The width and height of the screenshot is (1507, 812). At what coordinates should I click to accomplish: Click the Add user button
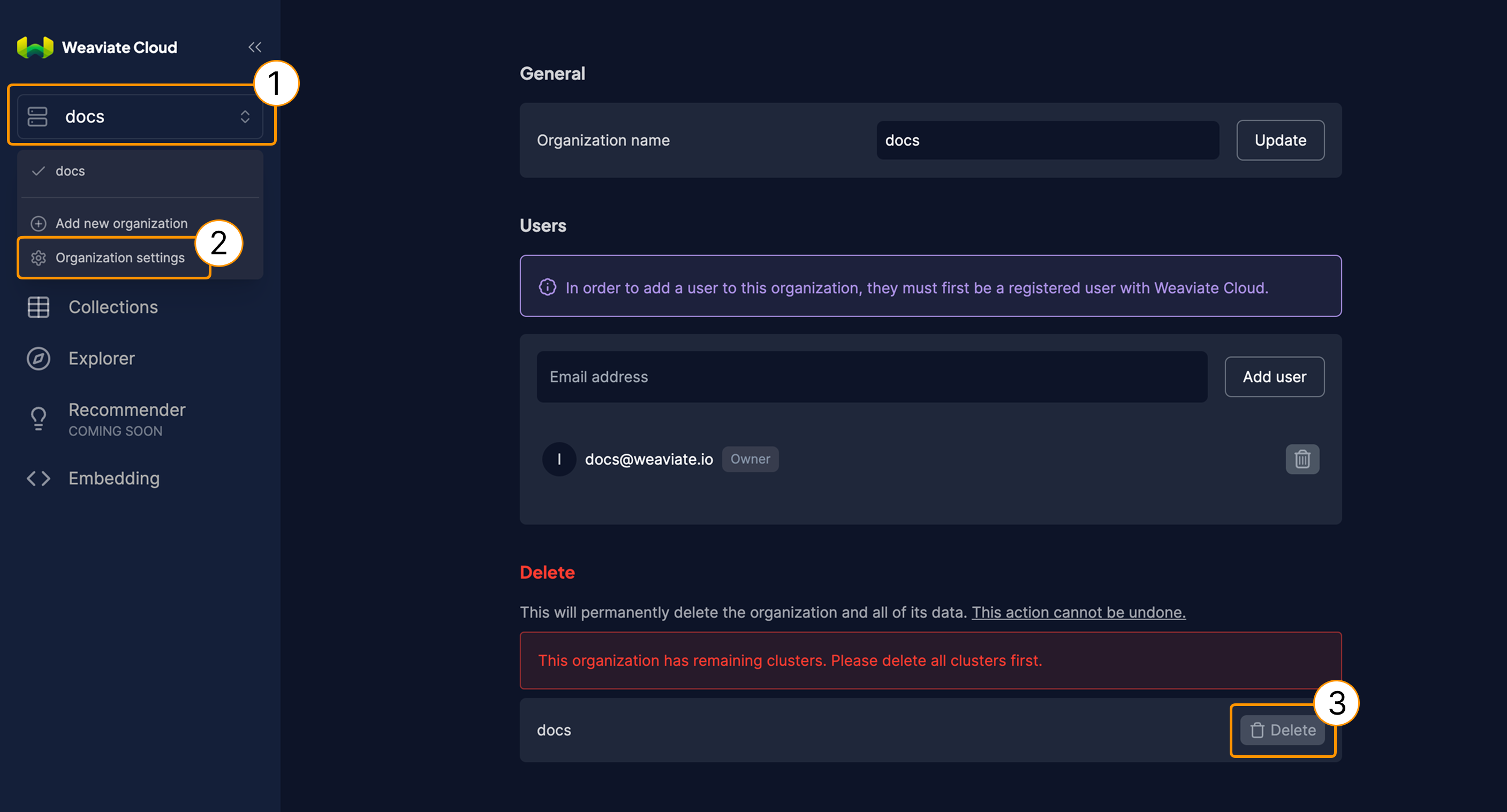pos(1274,377)
